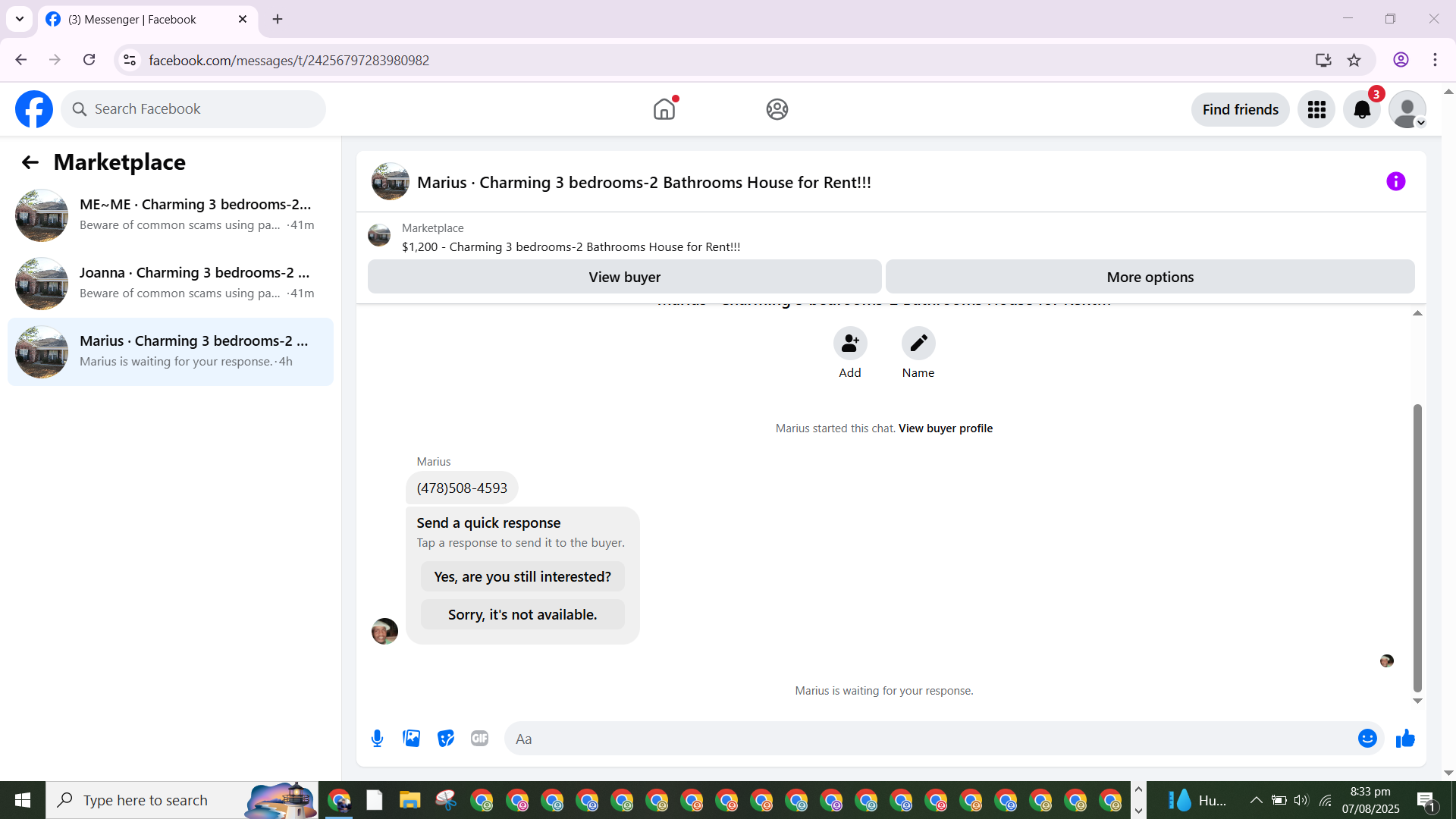Click the chat conversation scrollbar
1456x819 pixels.
pyautogui.click(x=1417, y=548)
